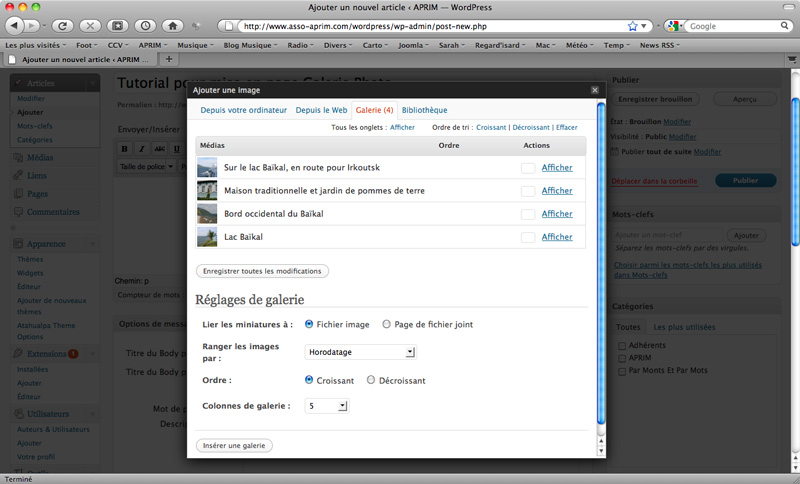800x484 pixels.
Task: Expand the Apparence sidebar menu arrow
Action: tap(92, 244)
